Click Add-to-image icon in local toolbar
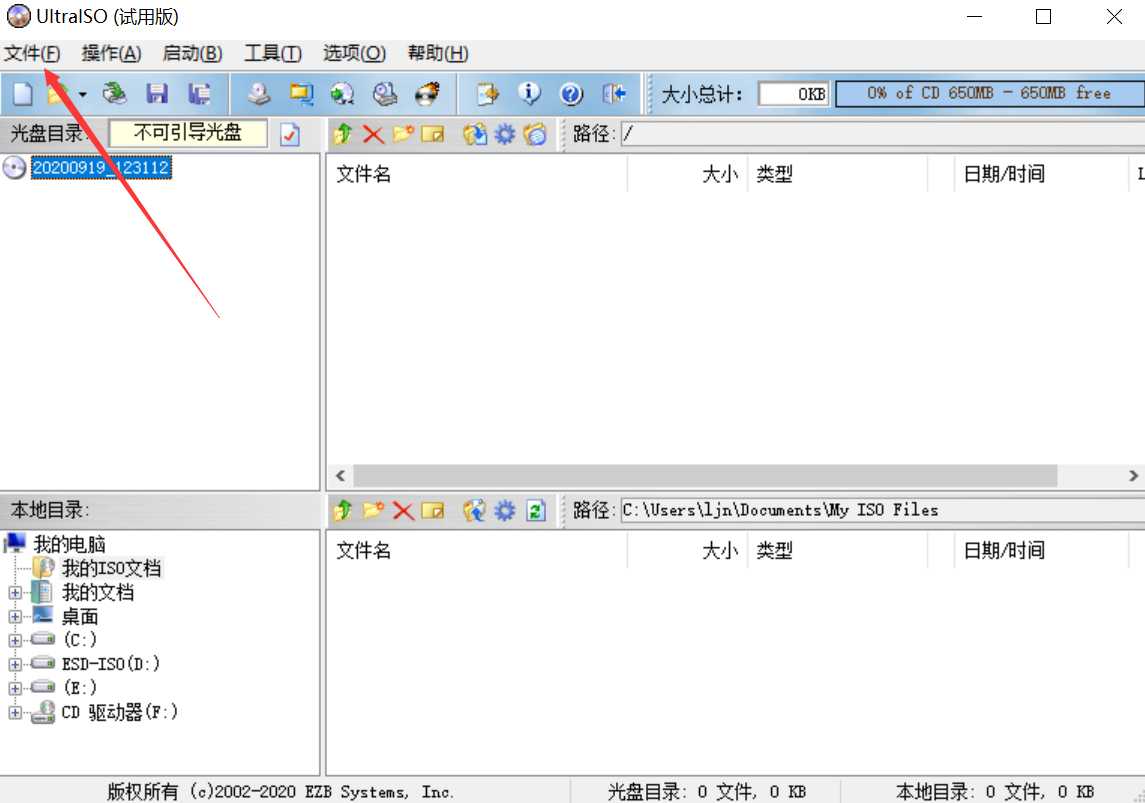The height and width of the screenshot is (803, 1145). tap(475, 510)
